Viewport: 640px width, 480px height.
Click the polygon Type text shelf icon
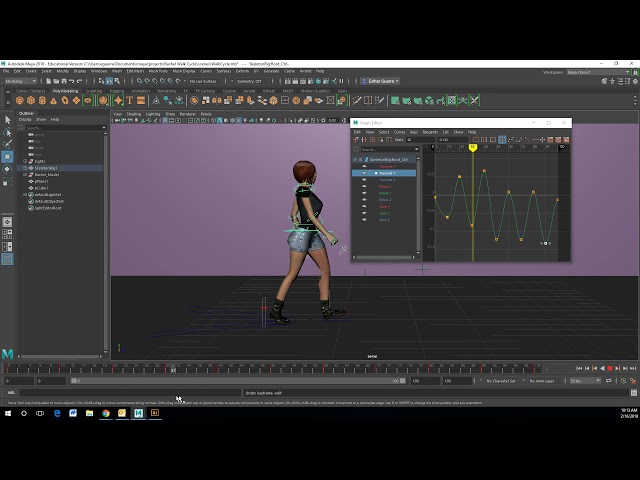(130, 100)
